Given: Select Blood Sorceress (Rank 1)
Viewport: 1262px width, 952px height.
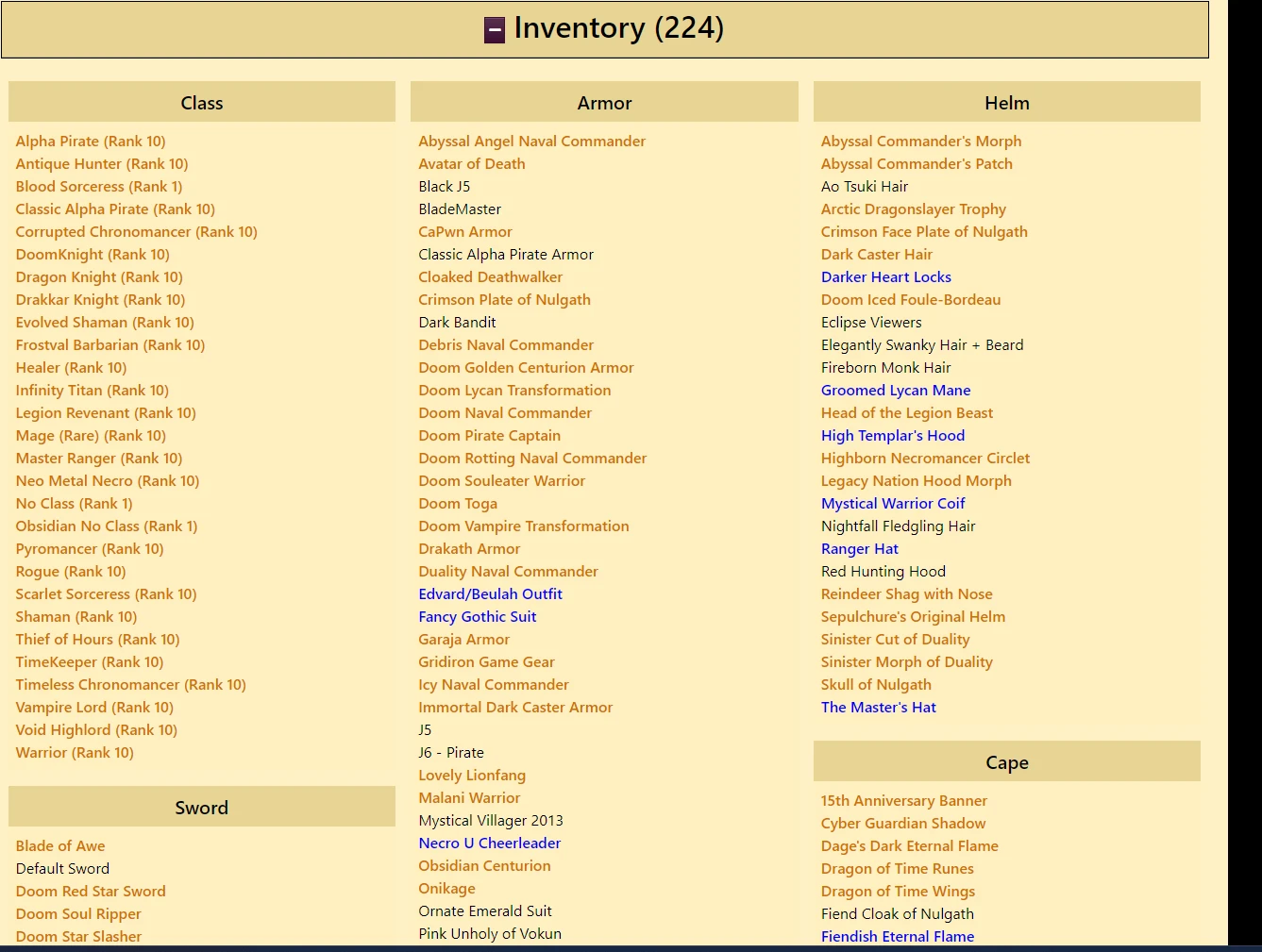Looking at the screenshot, I should pos(99,187).
